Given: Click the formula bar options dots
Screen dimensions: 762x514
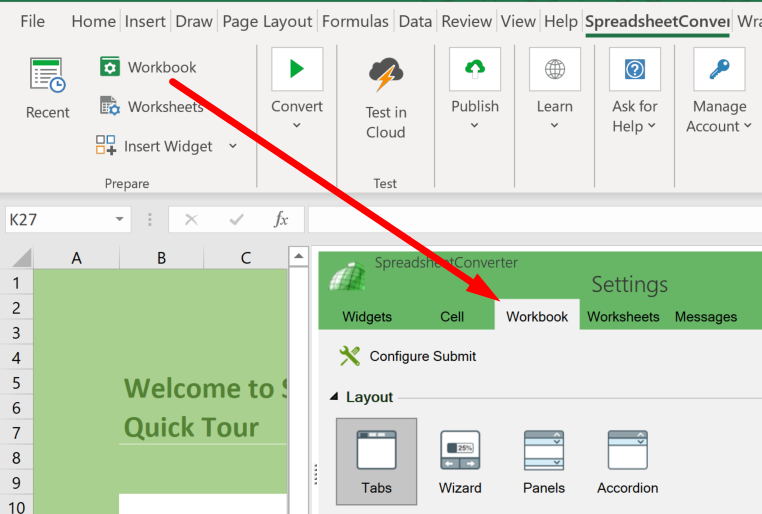Looking at the screenshot, I should click(150, 220).
